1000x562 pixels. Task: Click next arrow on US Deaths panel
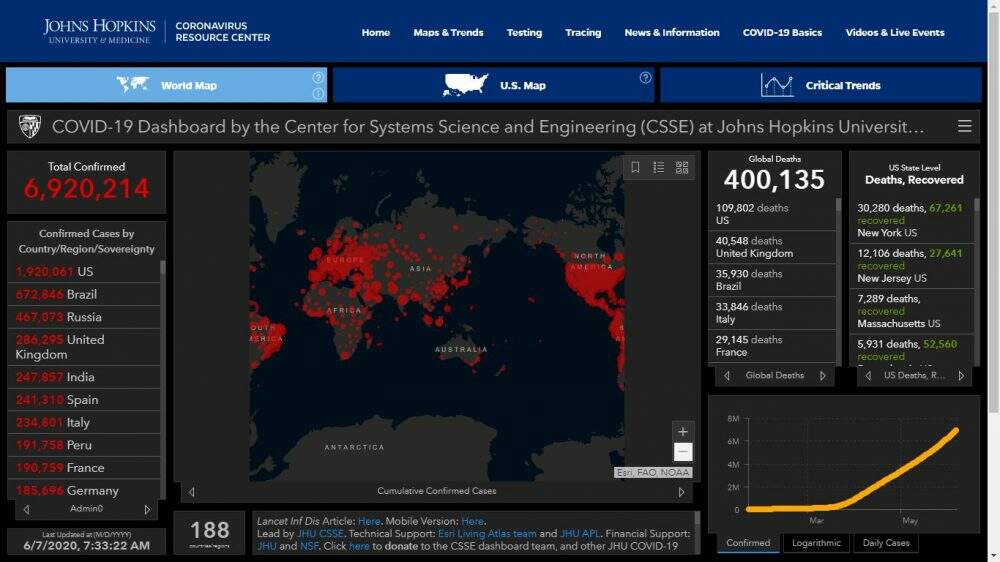point(961,376)
